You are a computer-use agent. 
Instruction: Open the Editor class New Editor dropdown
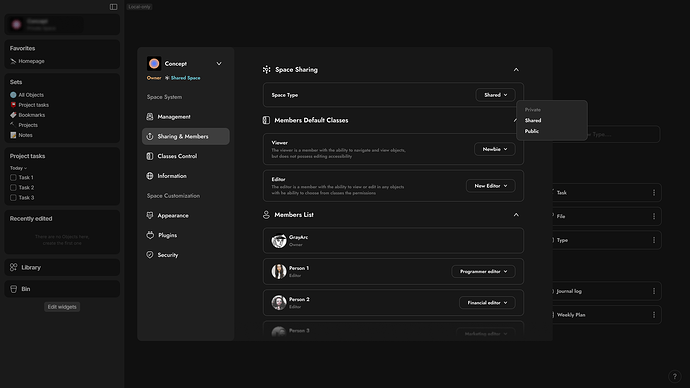coord(491,186)
